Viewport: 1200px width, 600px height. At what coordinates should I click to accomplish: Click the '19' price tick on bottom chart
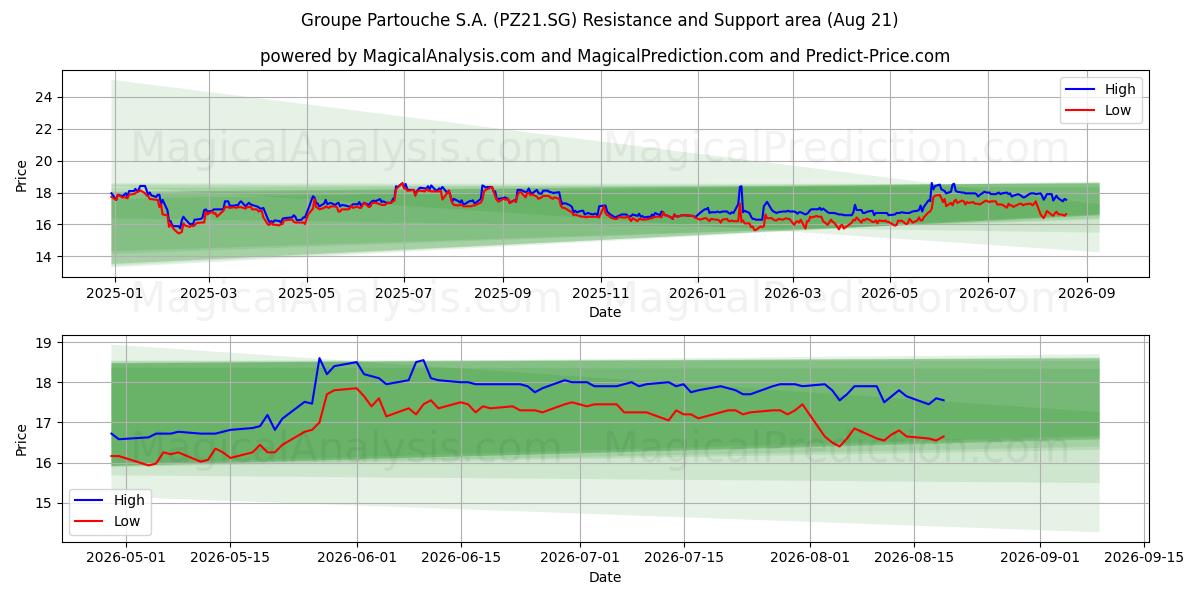46,342
